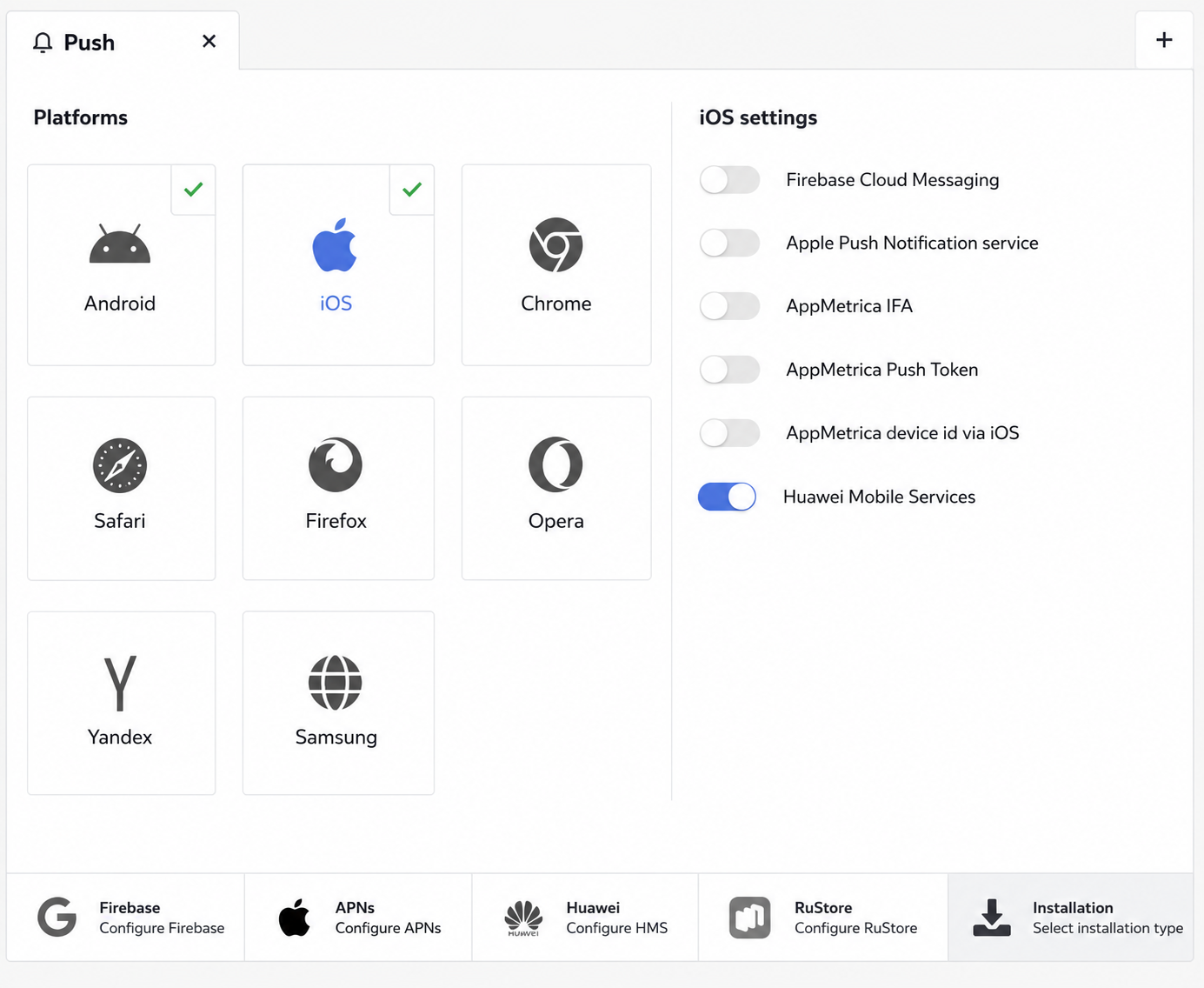Click the Firefox label text
Screen dimensions: 1204x988
(336, 521)
